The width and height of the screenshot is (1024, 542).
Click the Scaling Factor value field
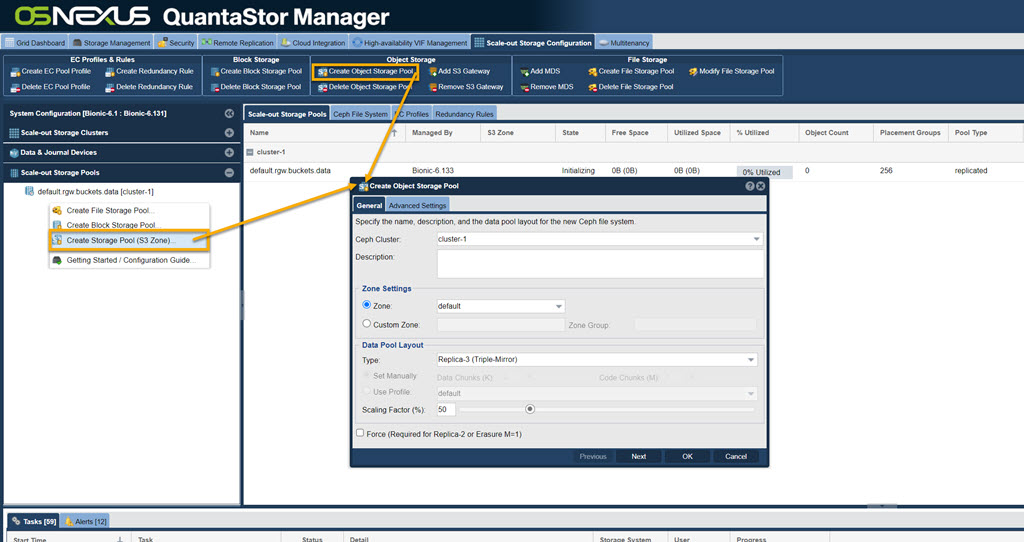(x=445, y=409)
